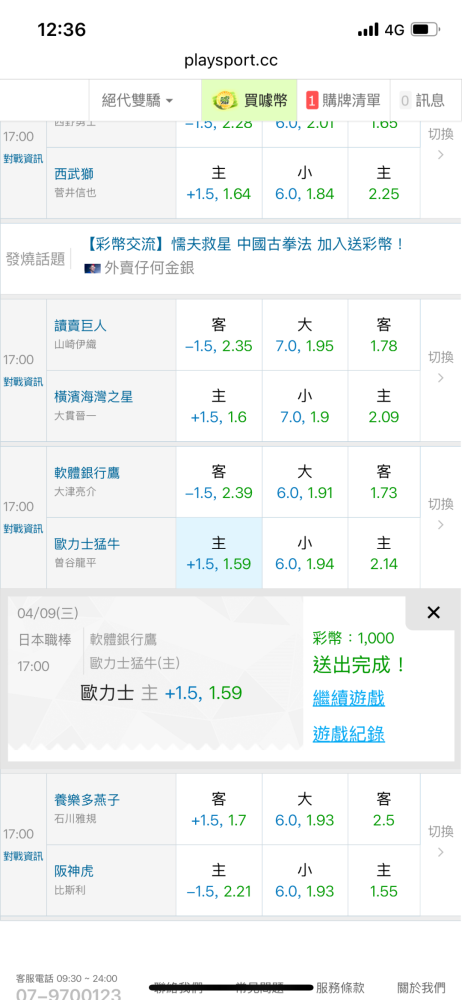Expand 切換 for 軟體銀行鷹 game
The height and width of the screenshot is (1000, 462).
coord(440,514)
